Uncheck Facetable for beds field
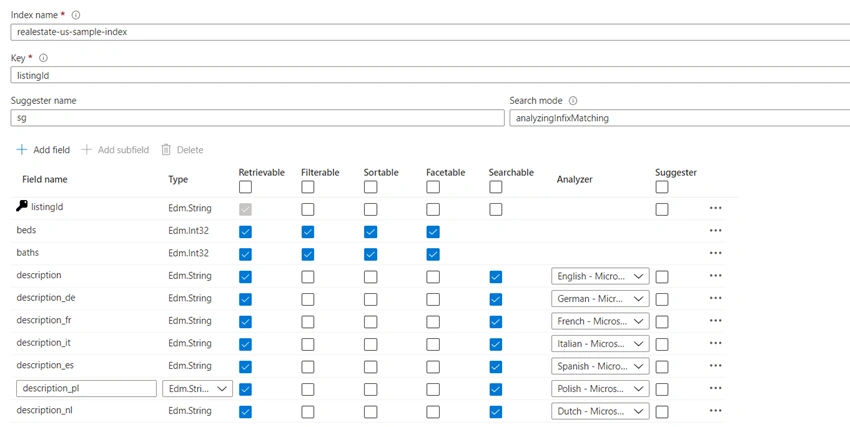850x427 pixels. click(x=433, y=232)
